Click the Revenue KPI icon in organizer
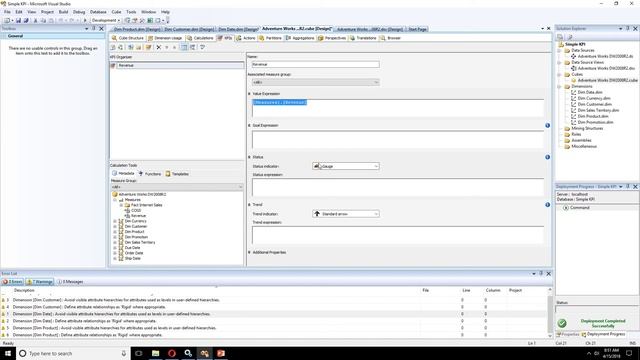The height and width of the screenshot is (360, 640). 113,65
